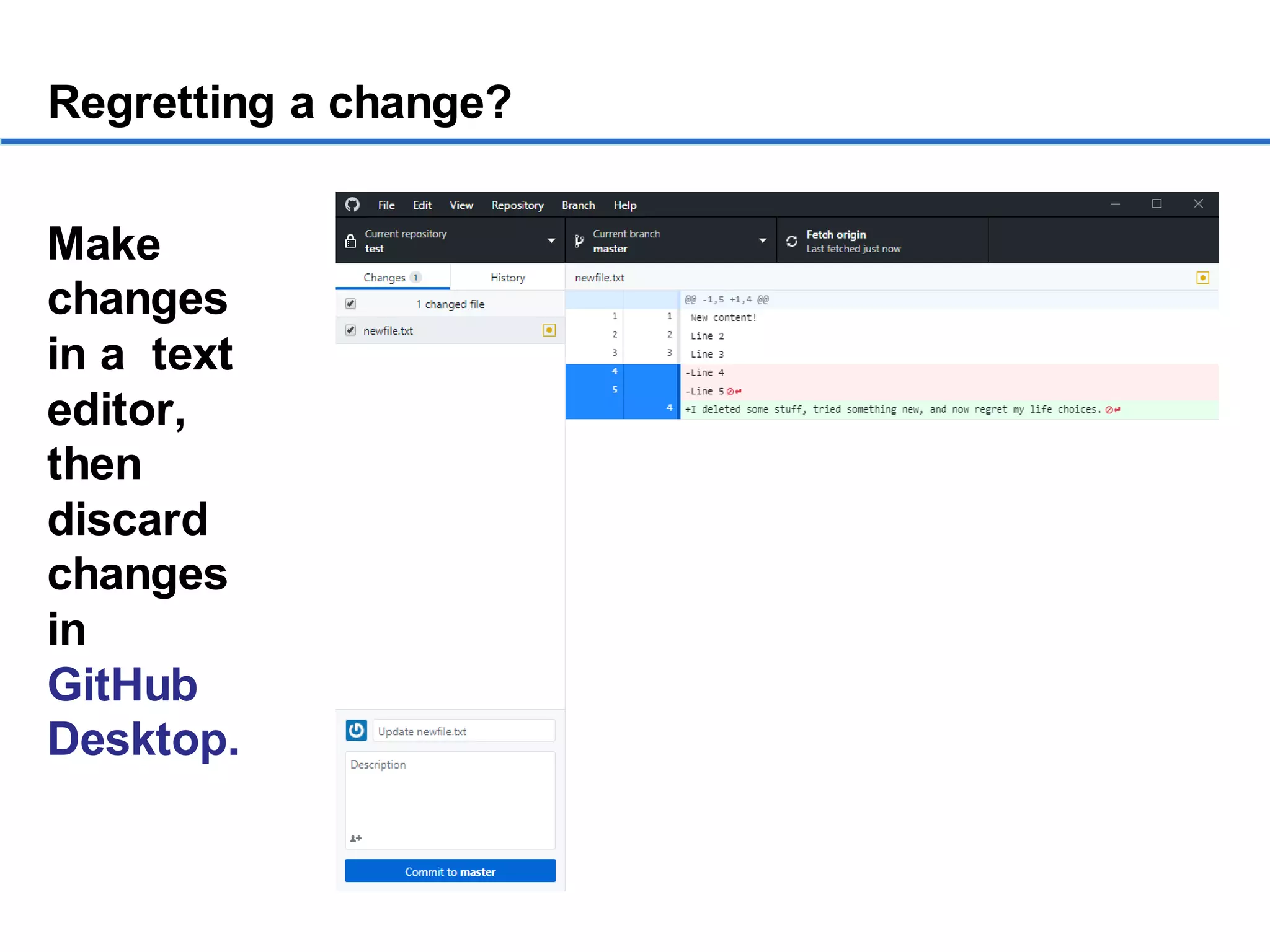This screenshot has width=1270, height=952.
Task: Toggle the all changed files checkbox
Action: [x=350, y=304]
